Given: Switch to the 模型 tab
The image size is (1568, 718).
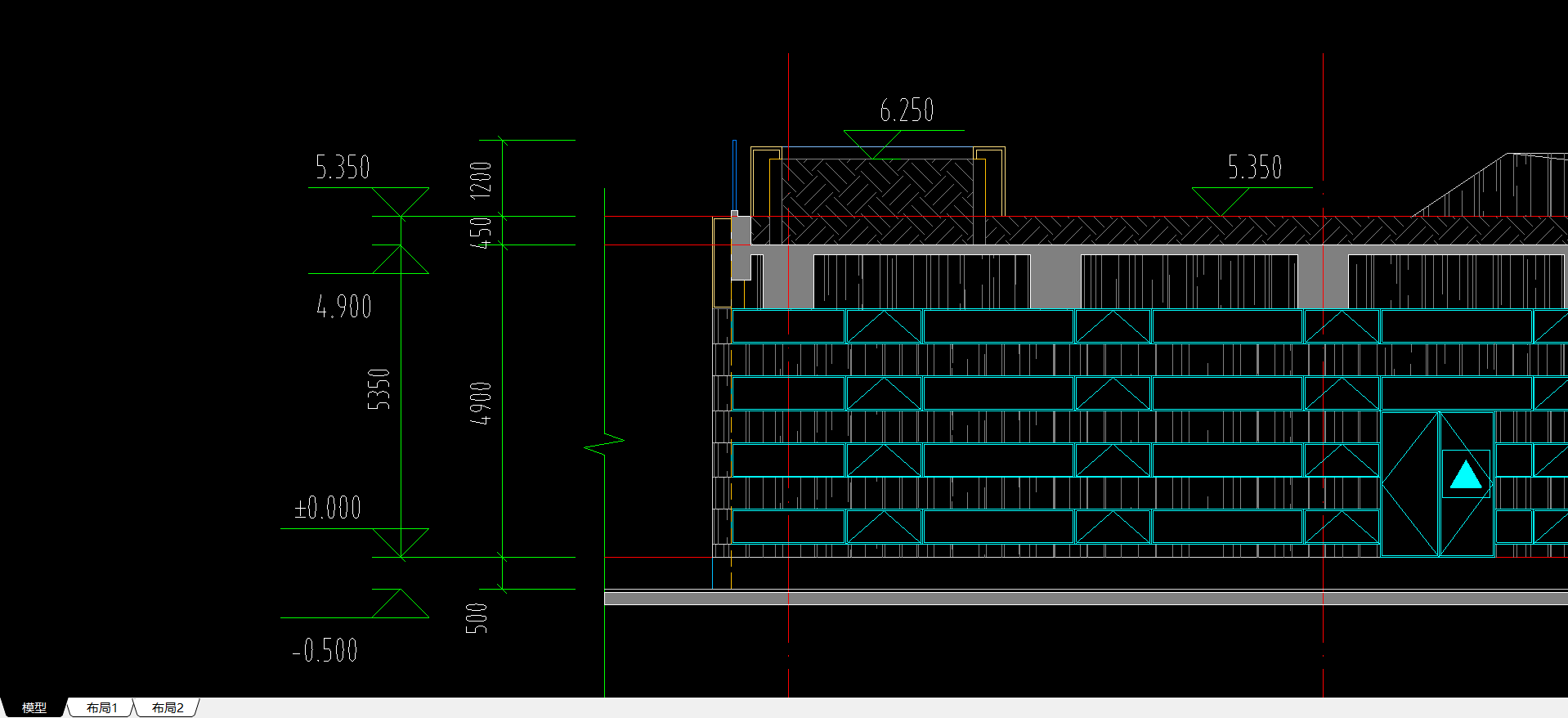Looking at the screenshot, I should click(34, 707).
